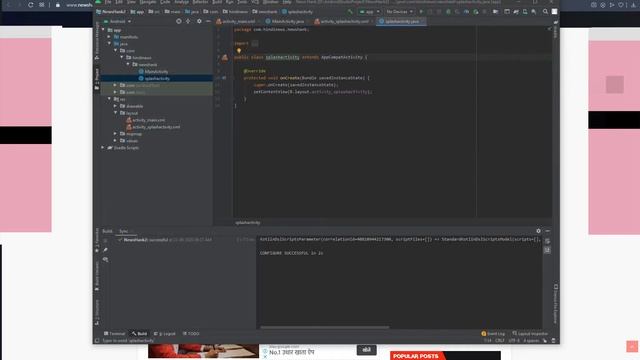Open Device File Explorer side tab

[556, 304]
